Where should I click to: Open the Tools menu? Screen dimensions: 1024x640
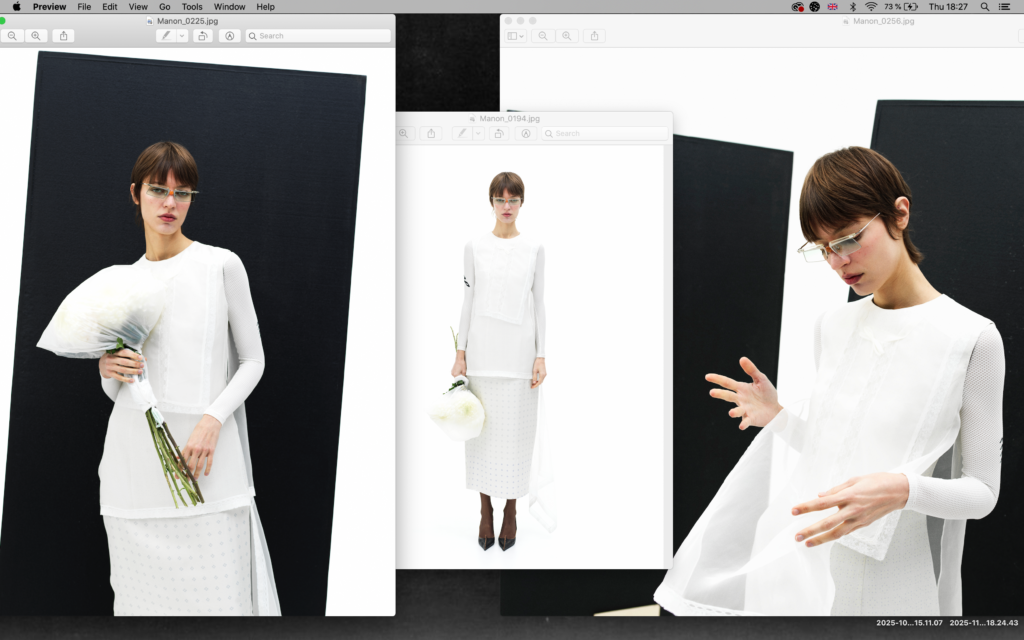click(192, 7)
